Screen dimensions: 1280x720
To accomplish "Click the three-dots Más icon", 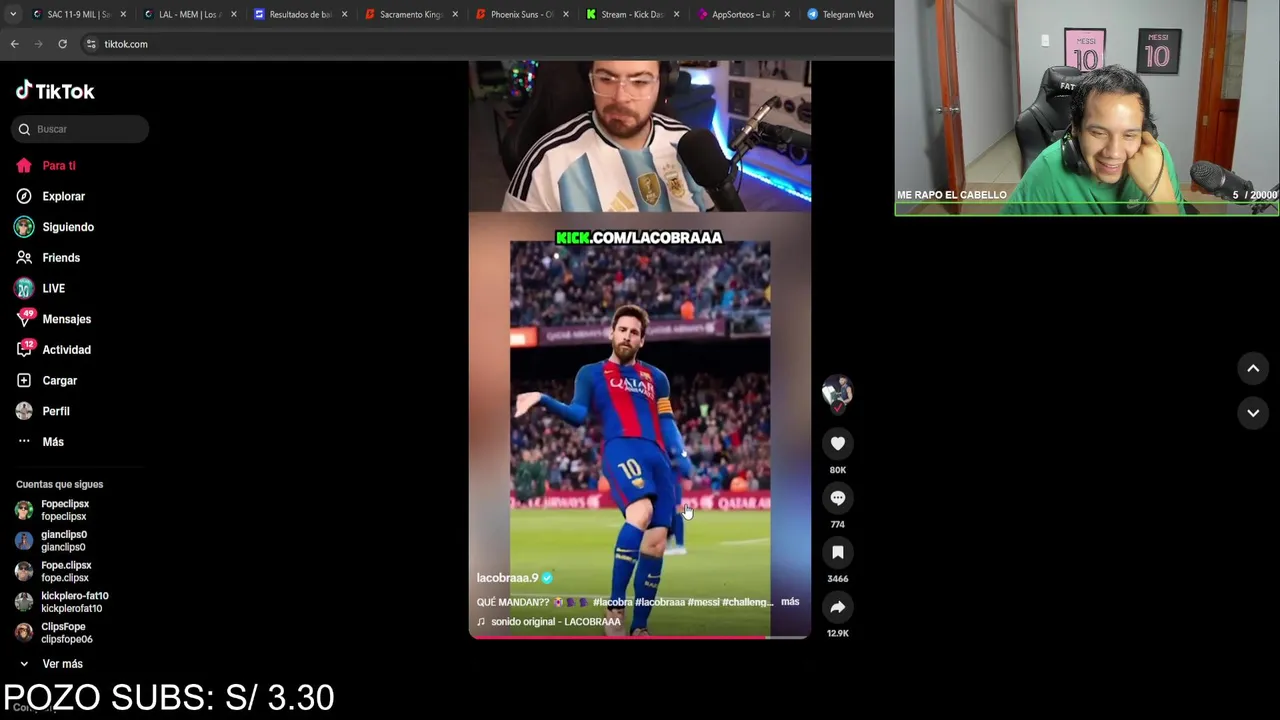I will pyautogui.click(x=24, y=442).
